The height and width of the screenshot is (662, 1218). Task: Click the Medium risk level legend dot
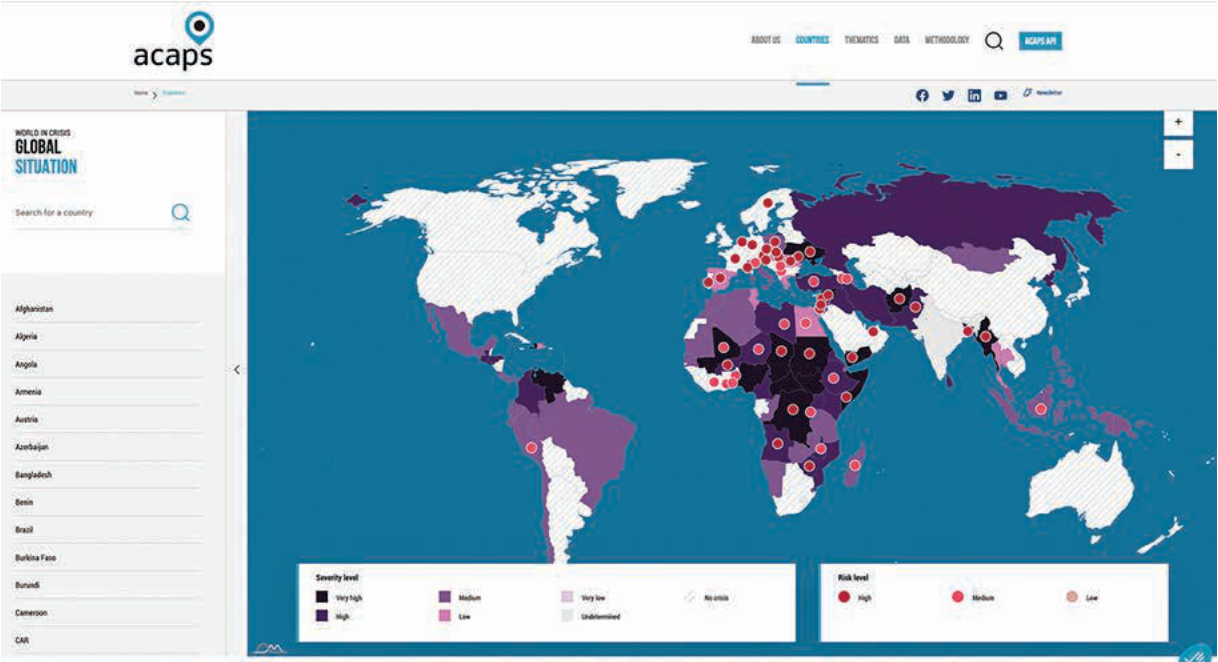958,597
